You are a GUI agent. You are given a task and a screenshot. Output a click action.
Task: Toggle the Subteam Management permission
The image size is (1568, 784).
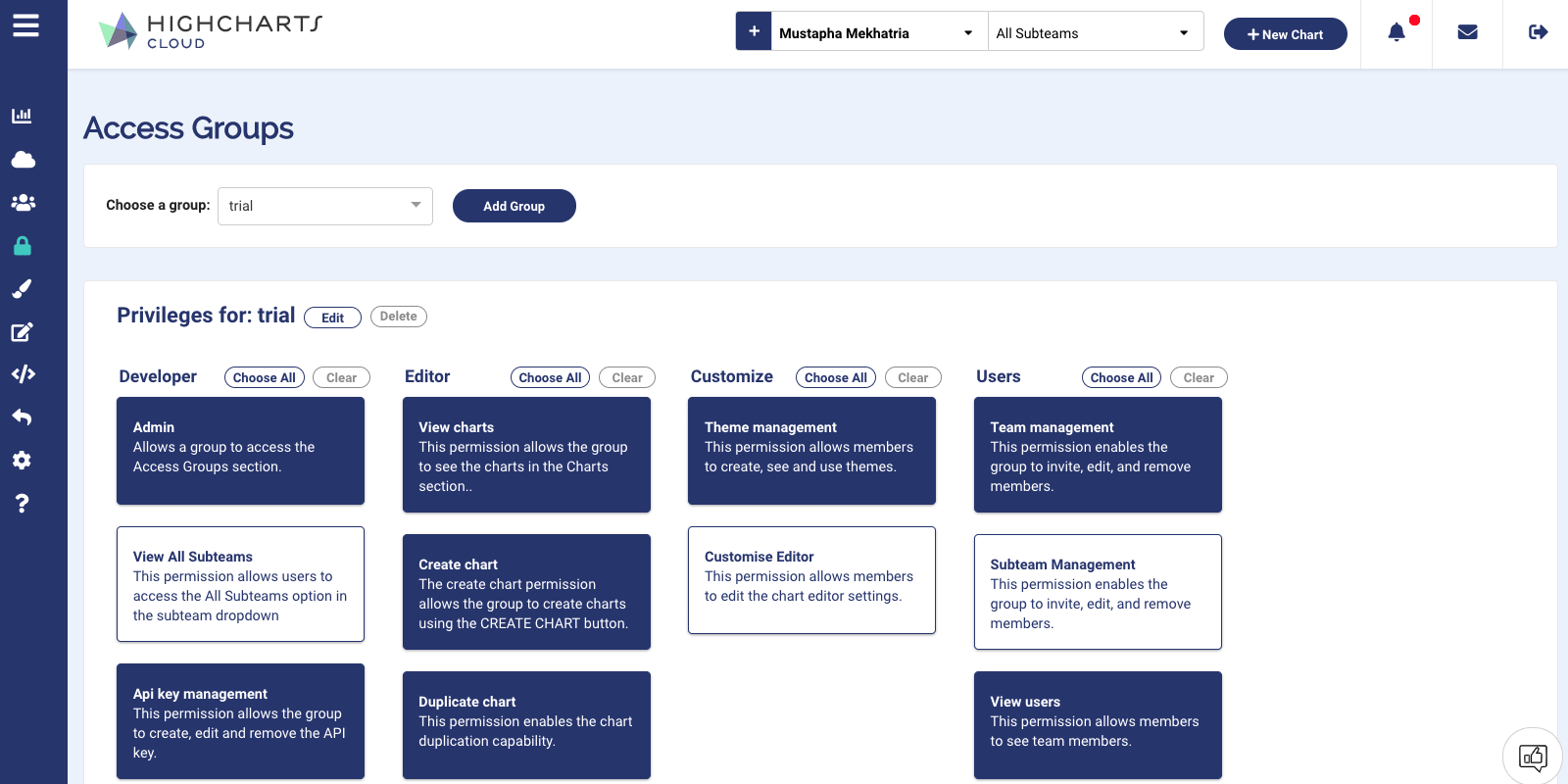1098,592
